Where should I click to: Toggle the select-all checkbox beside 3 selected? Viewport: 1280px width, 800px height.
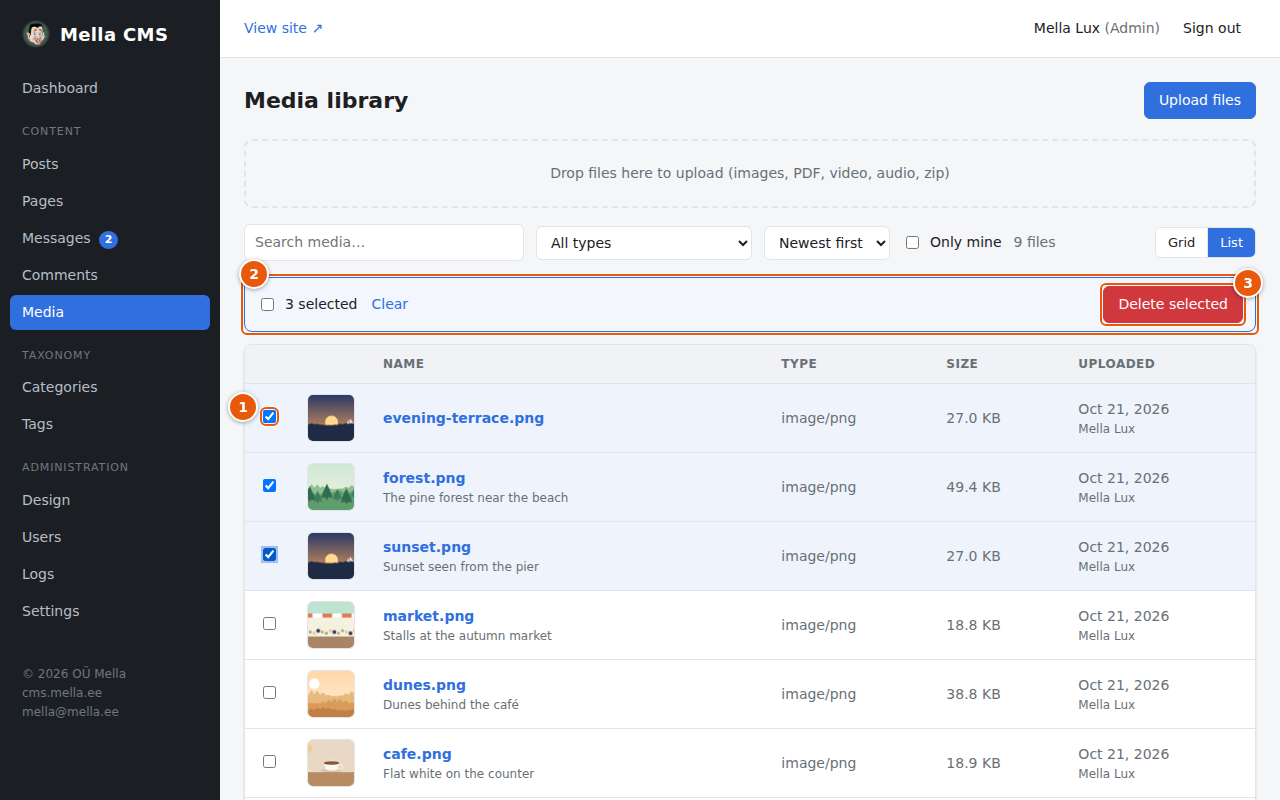(x=267, y=304)
